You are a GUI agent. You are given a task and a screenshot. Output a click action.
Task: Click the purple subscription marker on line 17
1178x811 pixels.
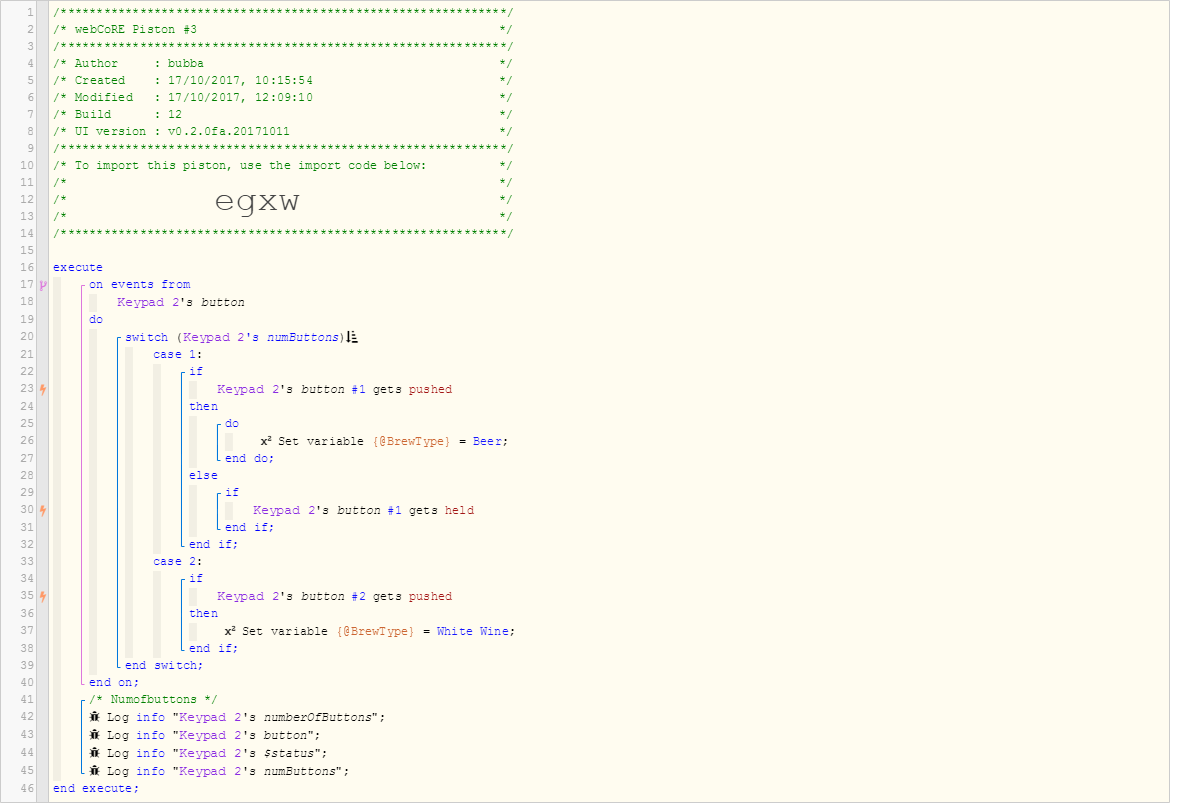43,285
